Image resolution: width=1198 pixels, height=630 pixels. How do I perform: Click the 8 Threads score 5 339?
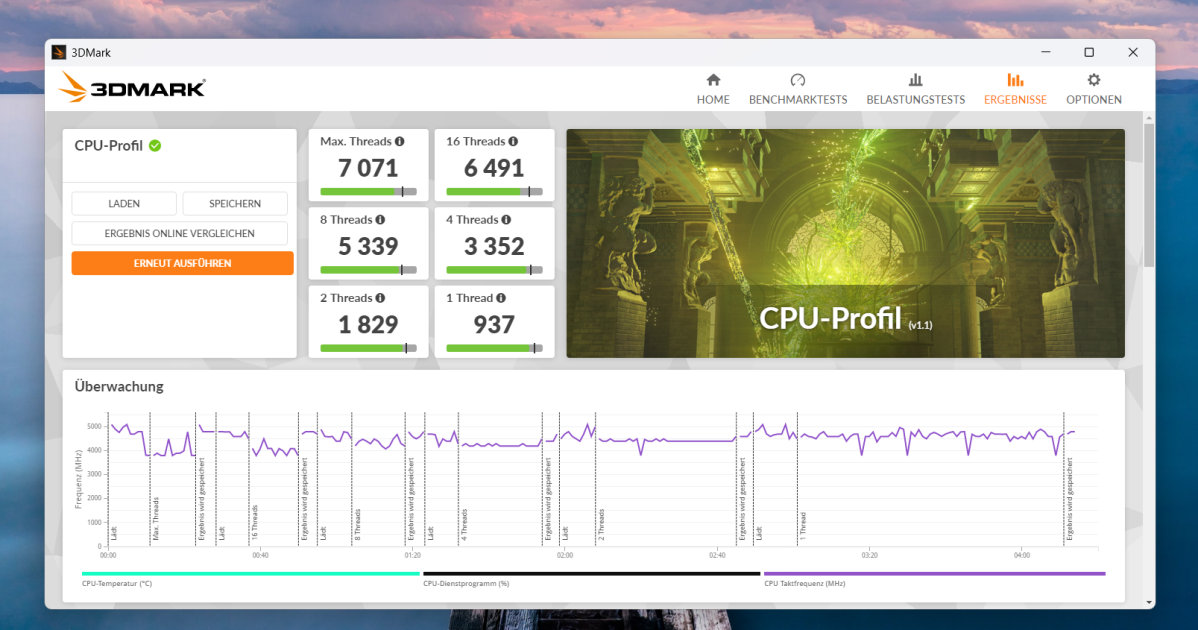pos(368,246)
